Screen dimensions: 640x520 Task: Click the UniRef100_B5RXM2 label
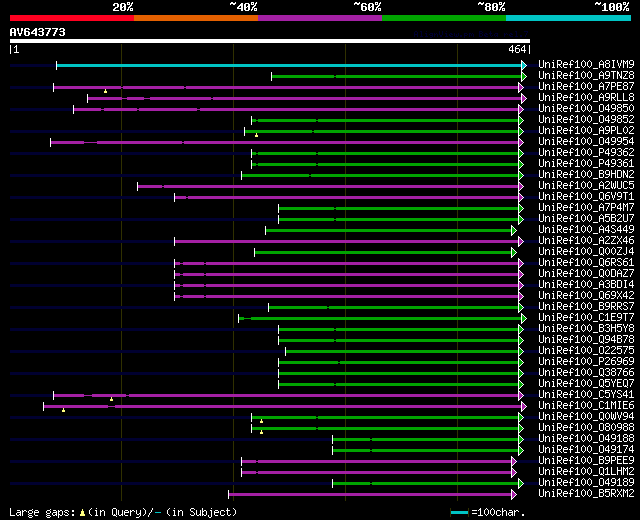coord(586,494)
